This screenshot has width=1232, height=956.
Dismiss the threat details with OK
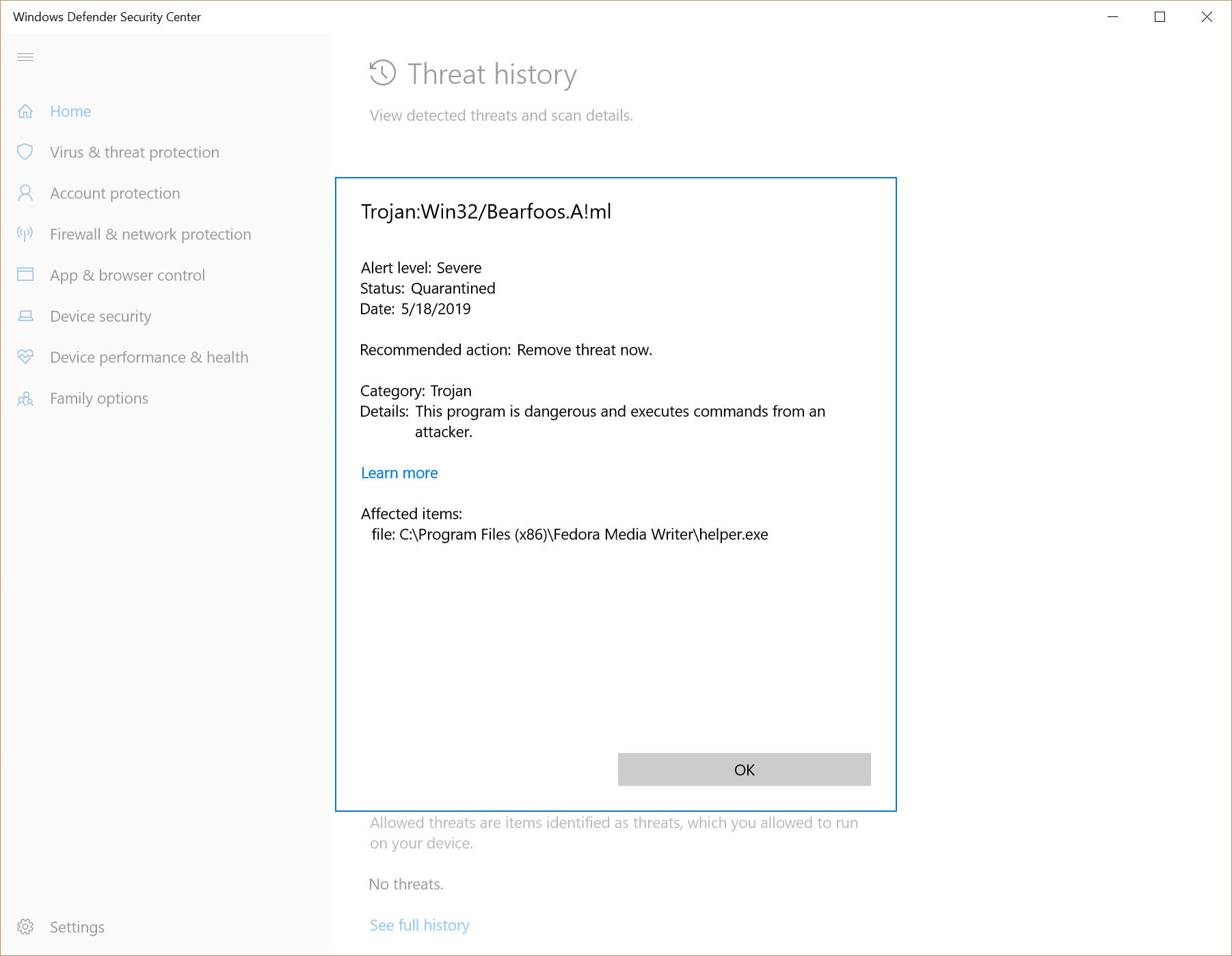(x=745, y=769)
